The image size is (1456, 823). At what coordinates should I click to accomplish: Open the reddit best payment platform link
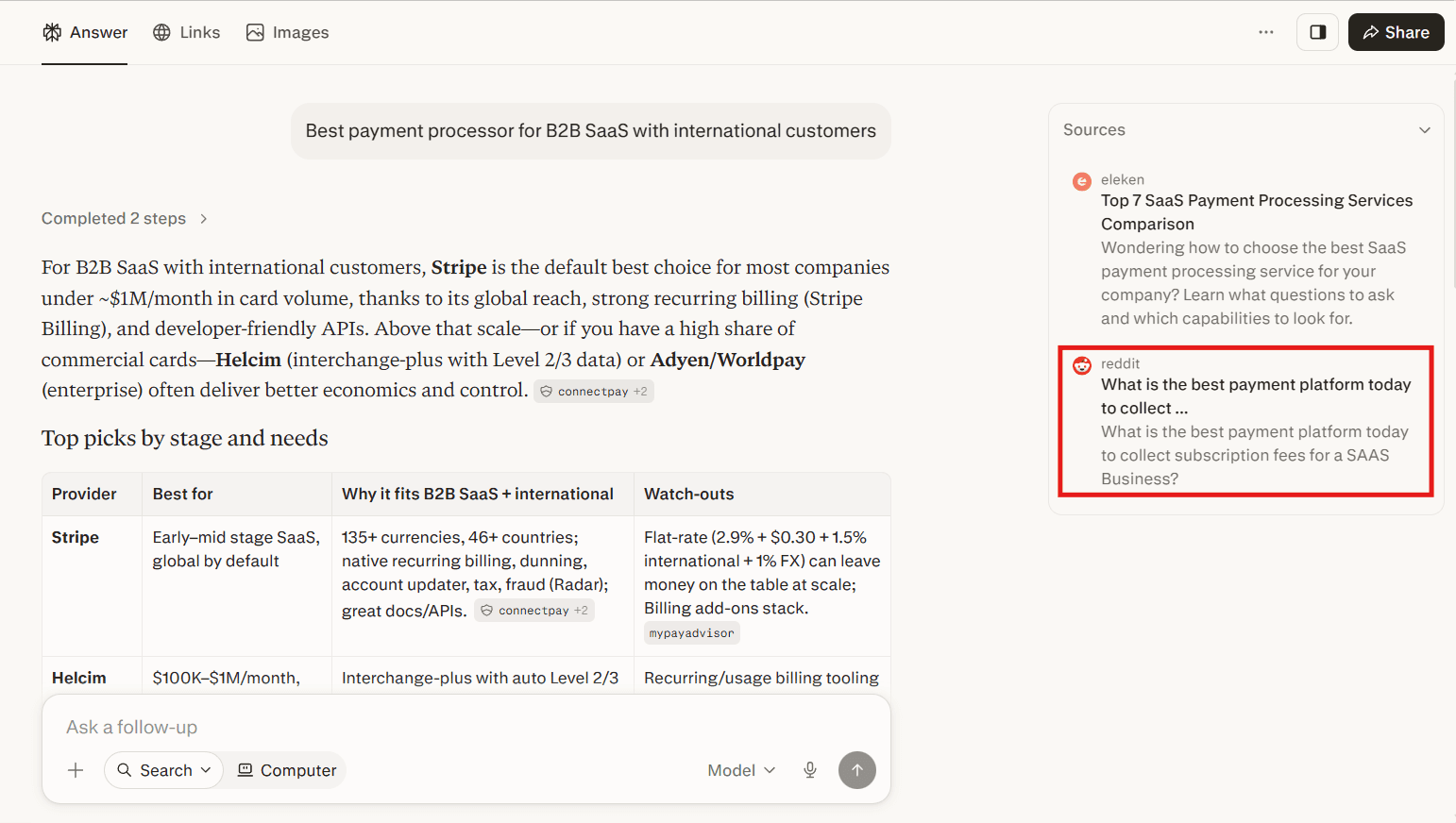[1256, 396]
